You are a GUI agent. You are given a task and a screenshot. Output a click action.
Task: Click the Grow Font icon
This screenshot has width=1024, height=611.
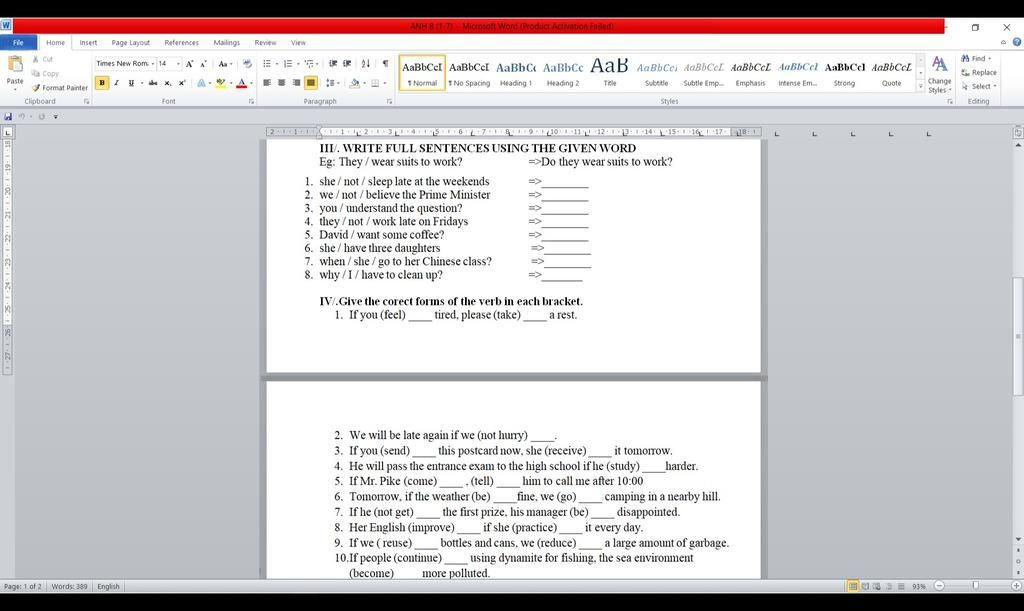pyautogui.click(x=189, y=64)
